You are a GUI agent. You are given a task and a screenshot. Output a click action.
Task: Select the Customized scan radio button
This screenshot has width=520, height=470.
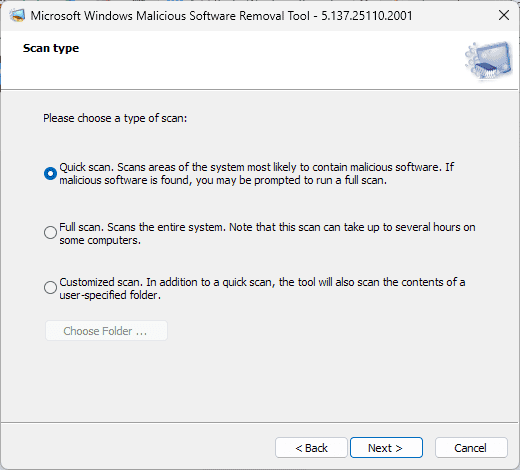pyautogui.click(x=50, y=287)
